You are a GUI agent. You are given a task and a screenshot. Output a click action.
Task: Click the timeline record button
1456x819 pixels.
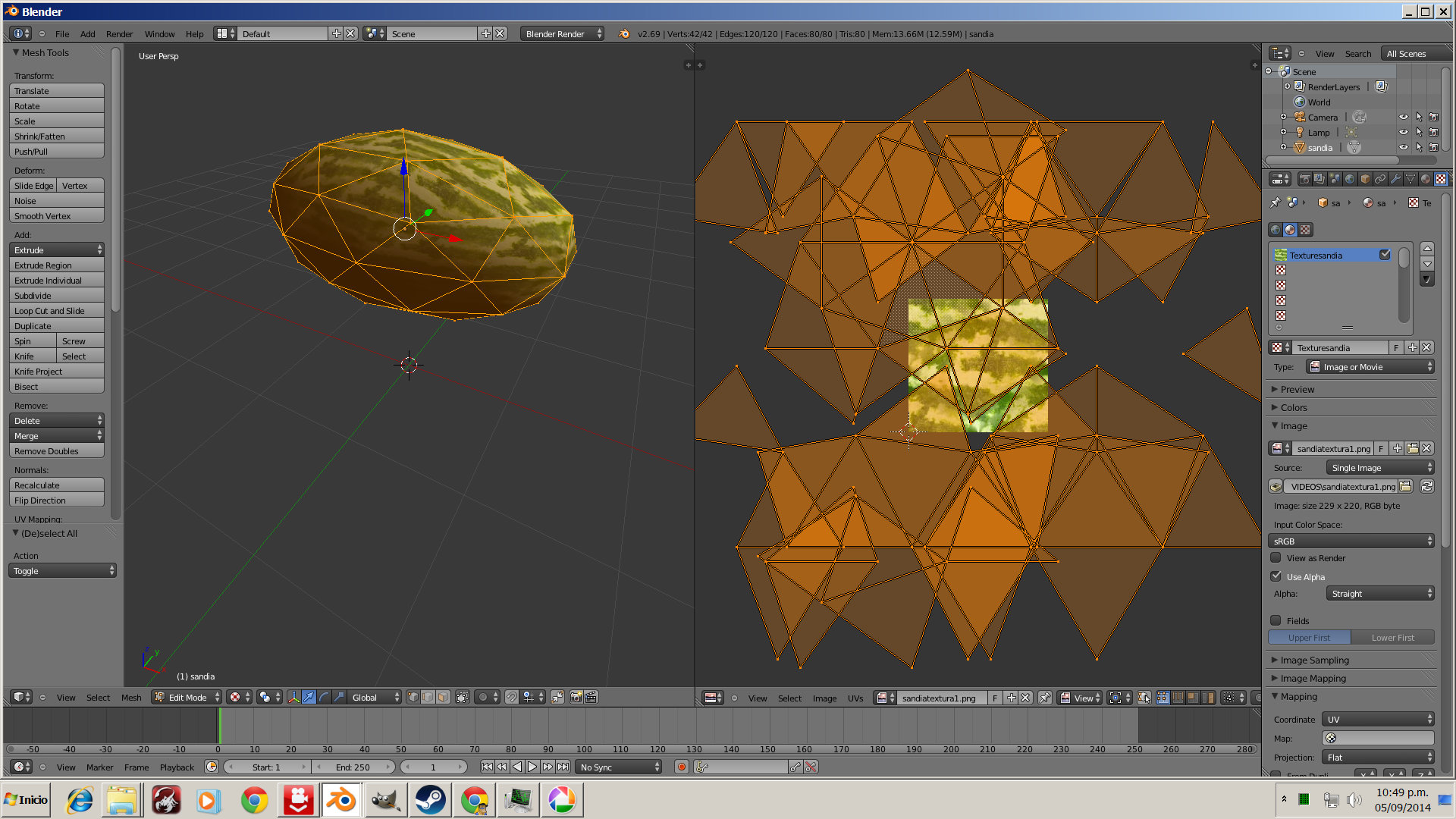coord(681,767)
